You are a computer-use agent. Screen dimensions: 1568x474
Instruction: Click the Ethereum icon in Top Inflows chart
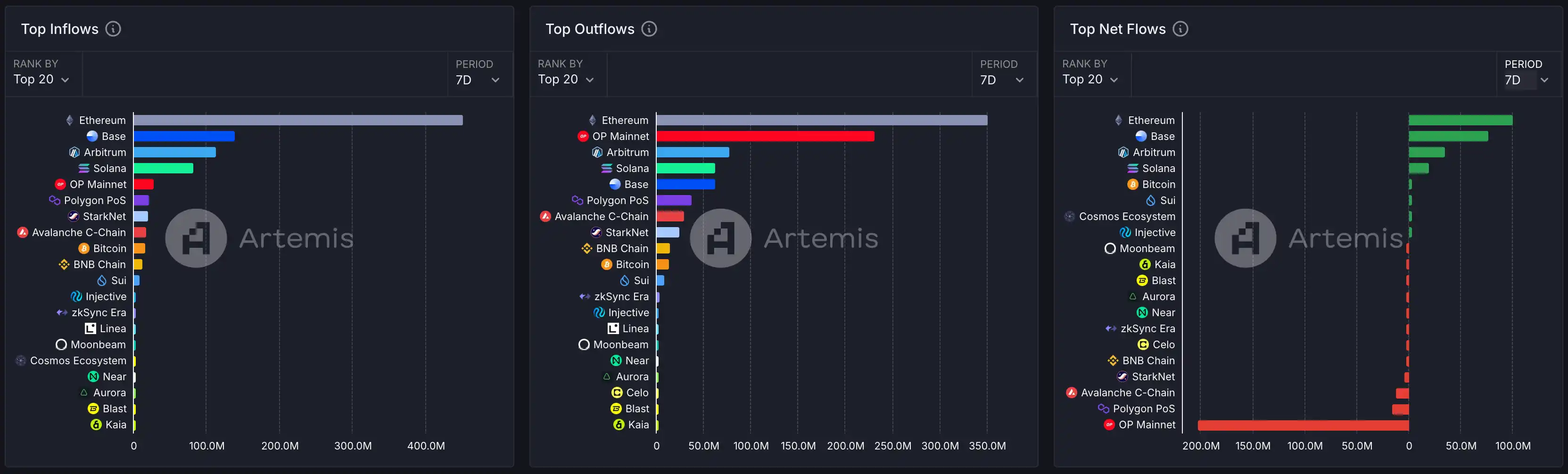pos(70,121)
